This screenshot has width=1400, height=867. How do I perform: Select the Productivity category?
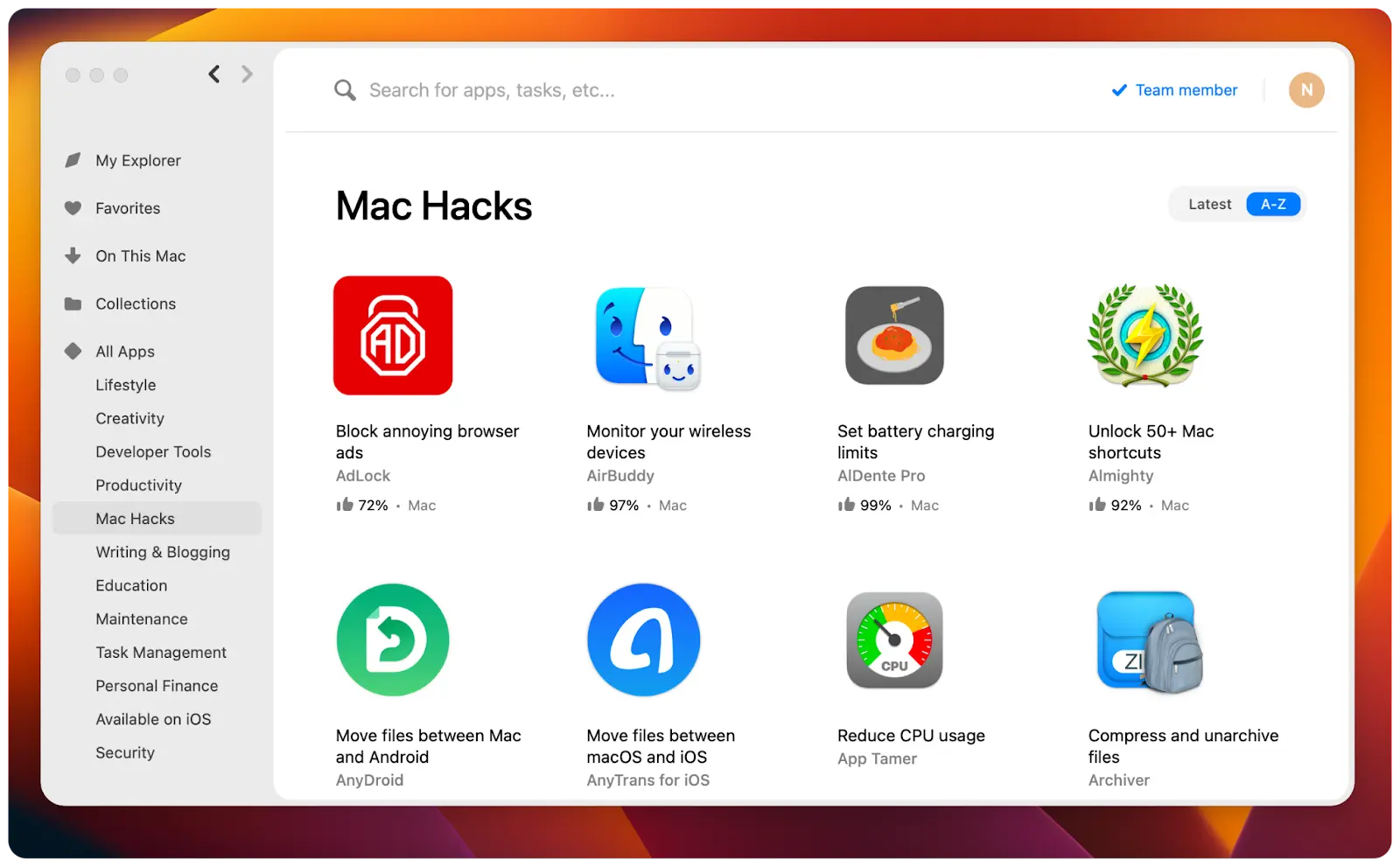[x=138, y=485]
